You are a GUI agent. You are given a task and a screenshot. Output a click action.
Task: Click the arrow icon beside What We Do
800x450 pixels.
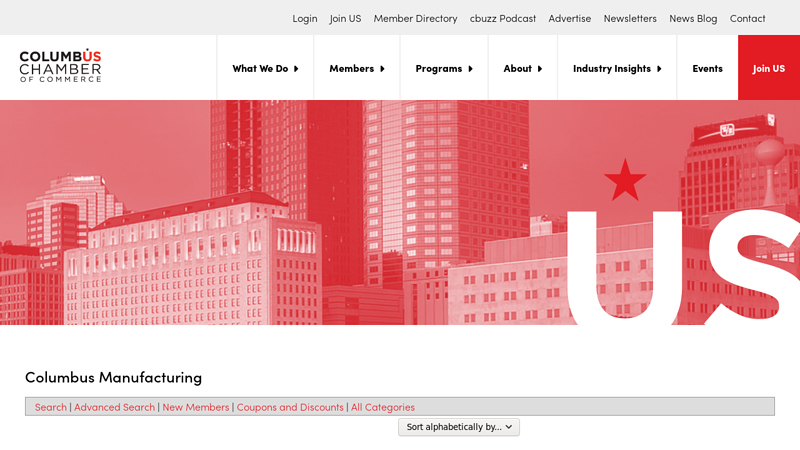[296, 69]
